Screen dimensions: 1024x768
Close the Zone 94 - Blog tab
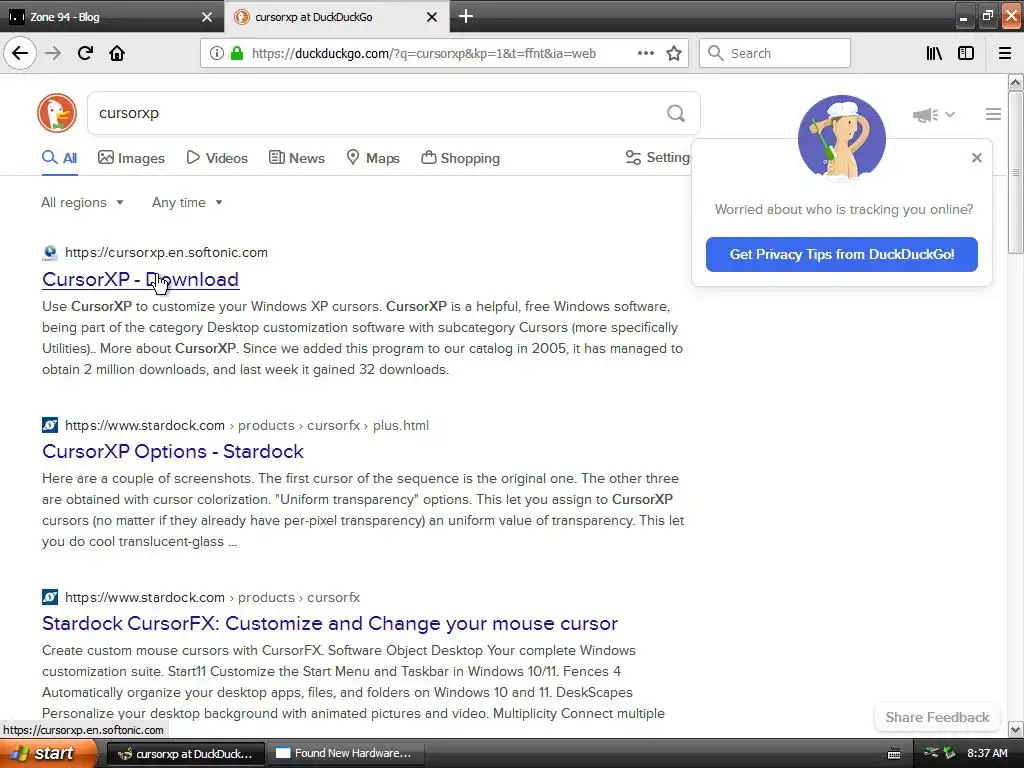click(x=207, y=17)
